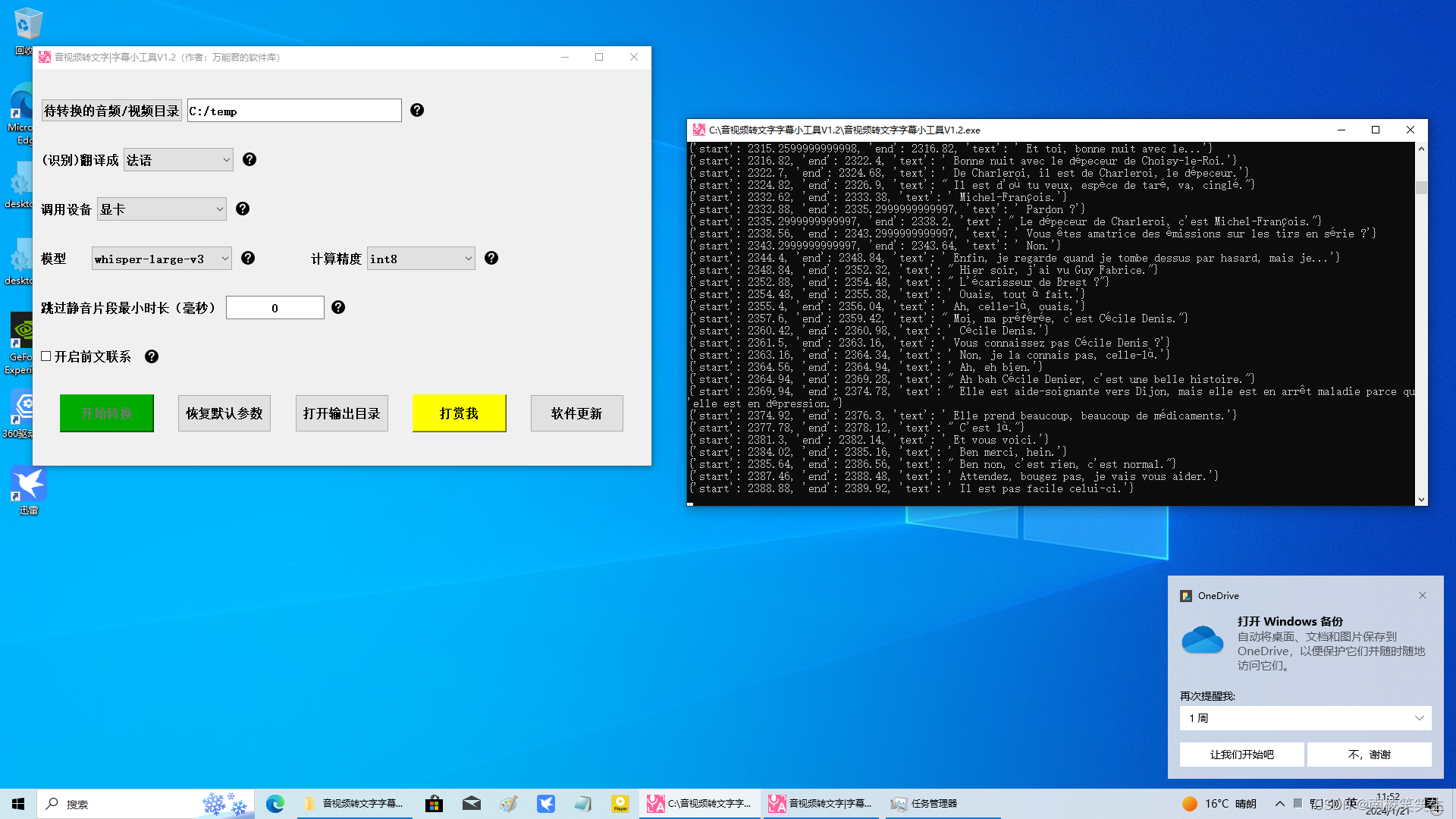The image size is (1456, 819).
Task: Click the C:/temp directory input field
Action: pos(294,111)
